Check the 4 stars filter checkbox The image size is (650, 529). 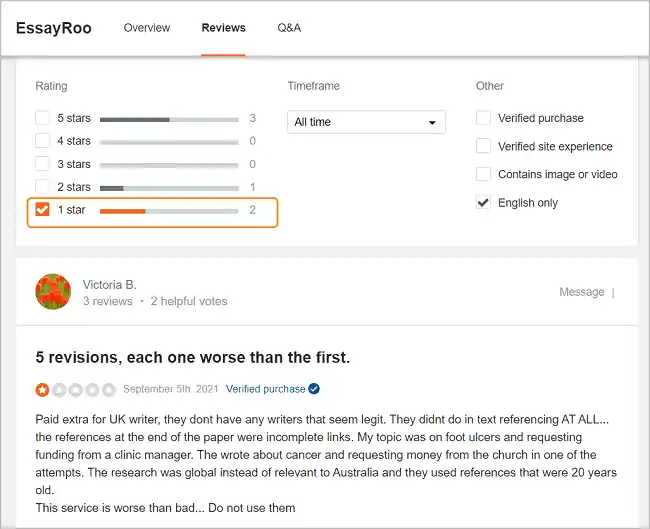42,141
